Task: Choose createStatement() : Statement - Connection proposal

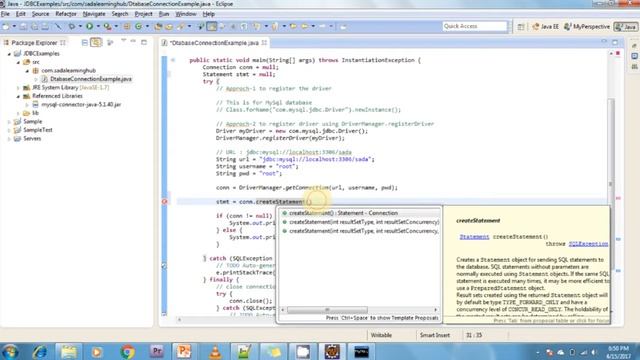Action: tap(359, 213)
